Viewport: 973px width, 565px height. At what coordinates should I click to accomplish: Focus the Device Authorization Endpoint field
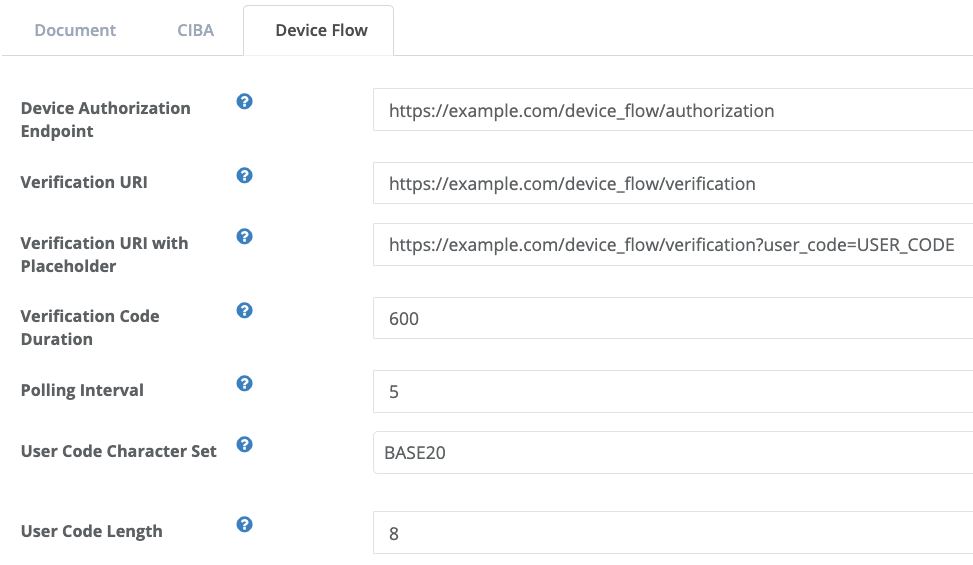673,110
